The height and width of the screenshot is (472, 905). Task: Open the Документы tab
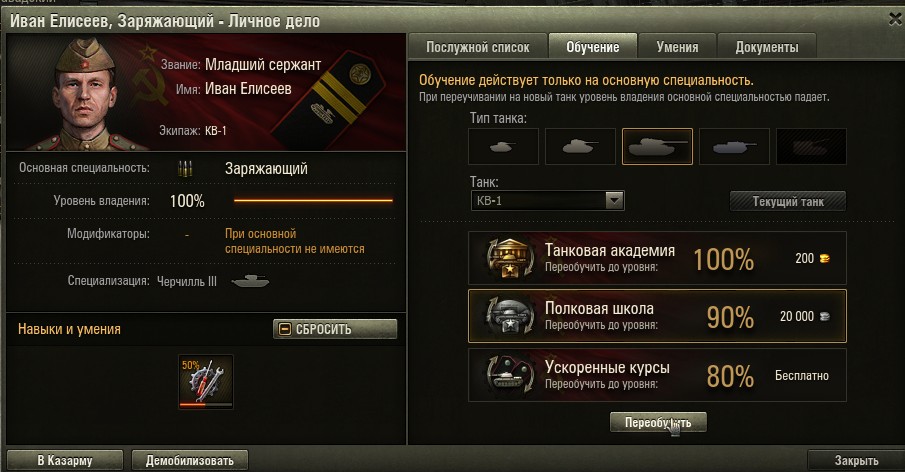point(766,47)
